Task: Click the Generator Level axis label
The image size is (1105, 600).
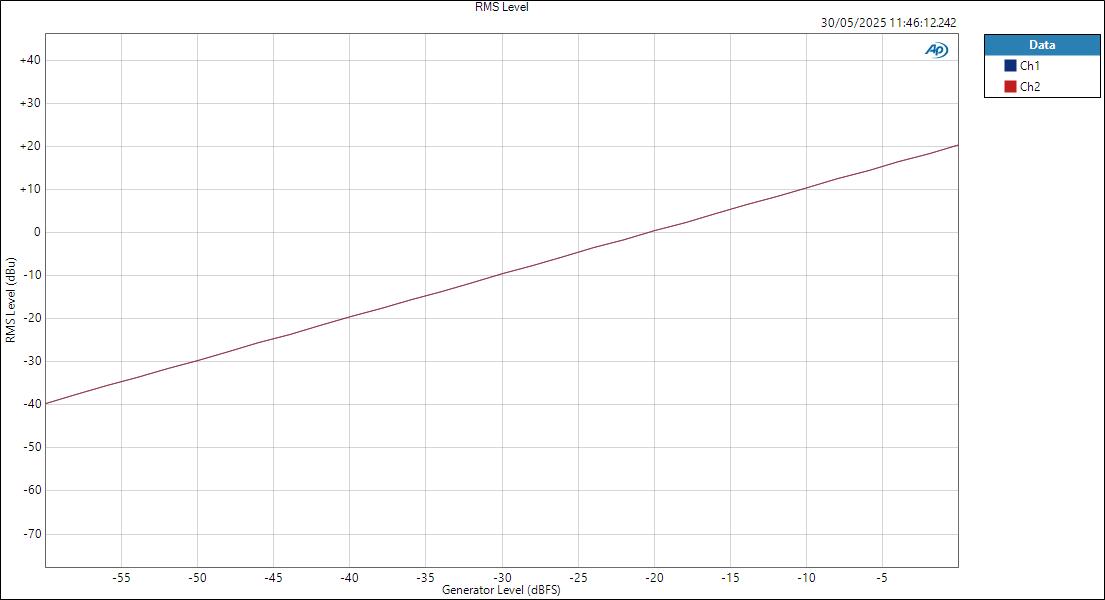Action: coord(501,591)
